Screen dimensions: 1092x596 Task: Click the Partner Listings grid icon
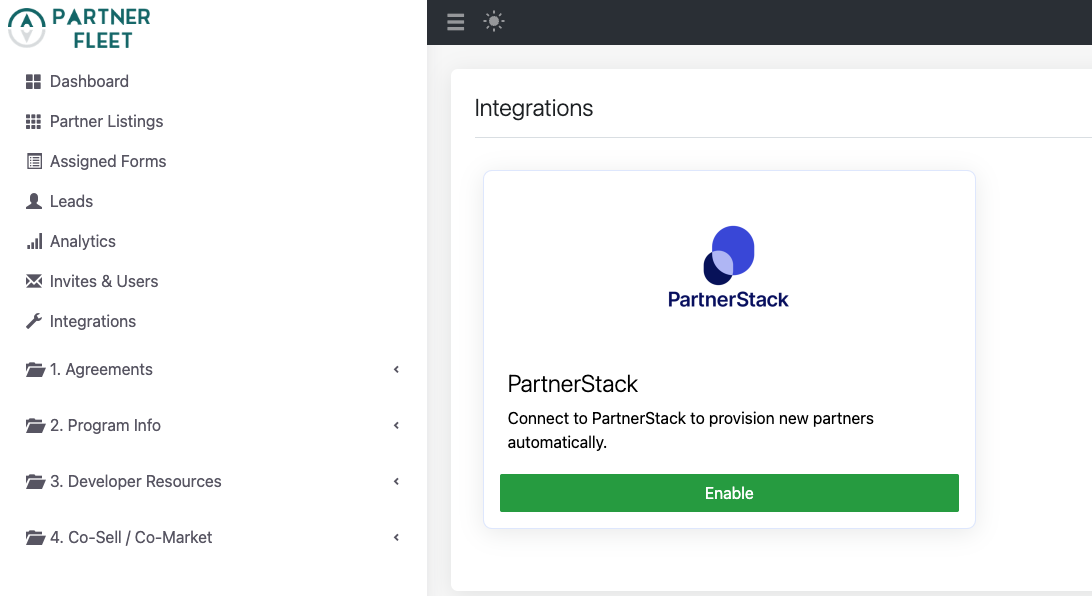click(33, 122)
